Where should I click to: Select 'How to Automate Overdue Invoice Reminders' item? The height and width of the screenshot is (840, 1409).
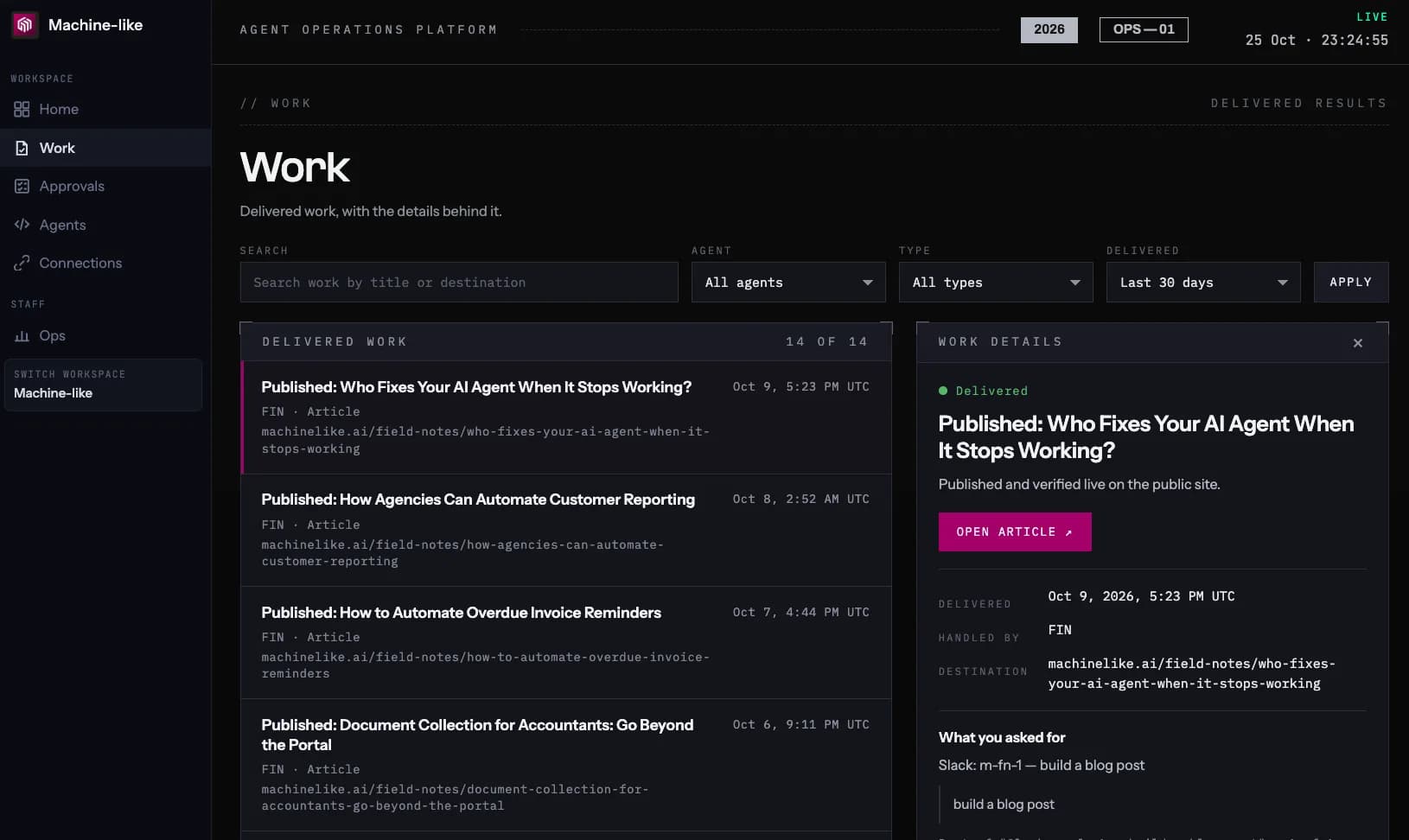(566, 642)
